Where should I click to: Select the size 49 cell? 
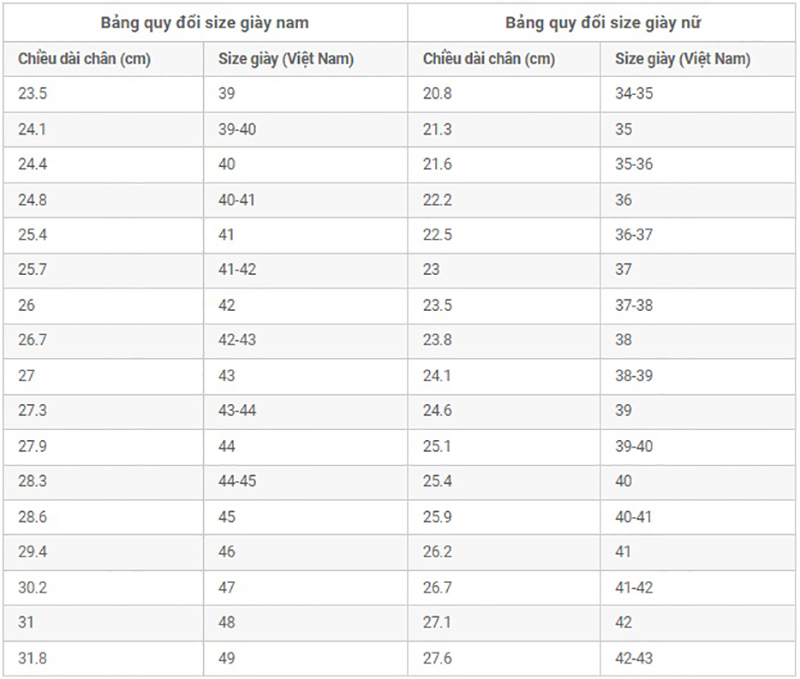228,657
